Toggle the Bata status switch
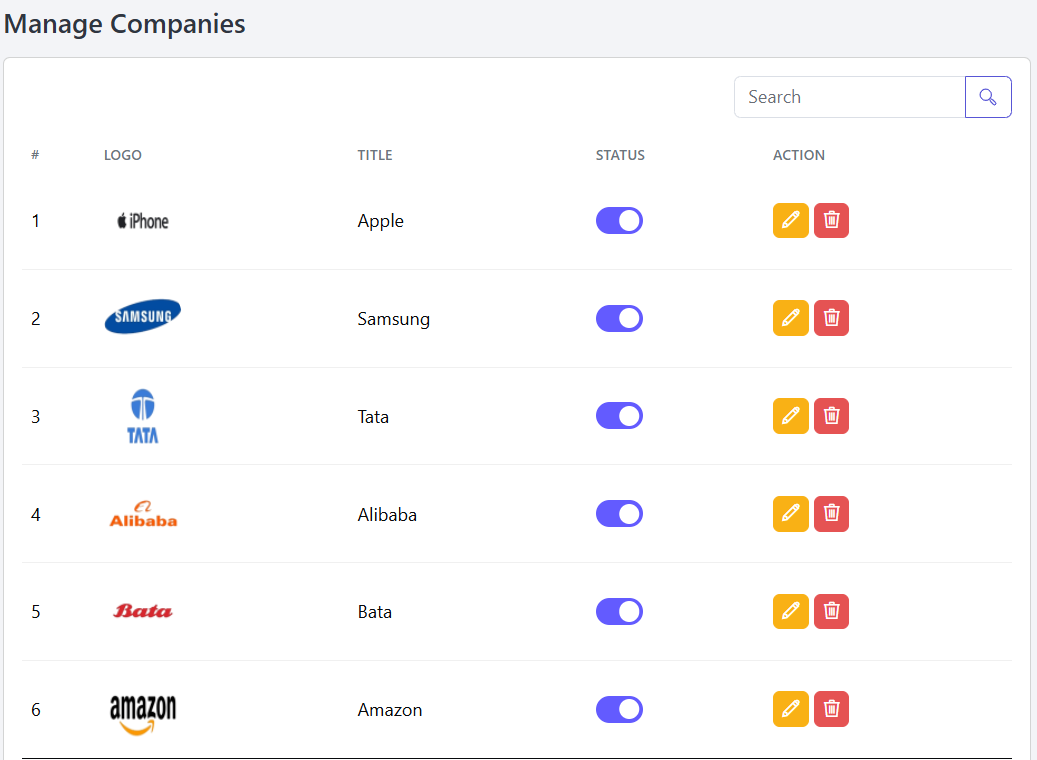This screenshot has height=760, width=1037. click(620, 611)
